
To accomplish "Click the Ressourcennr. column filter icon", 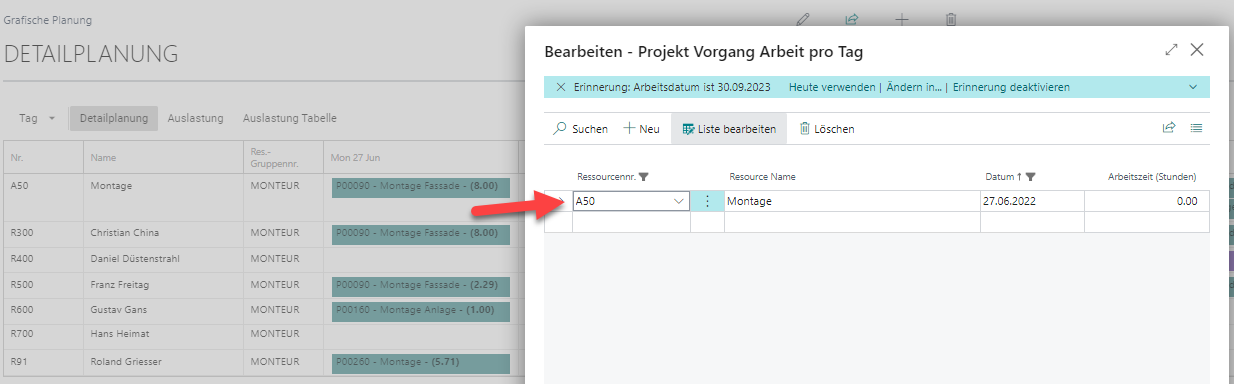I will tap(643, 177).
